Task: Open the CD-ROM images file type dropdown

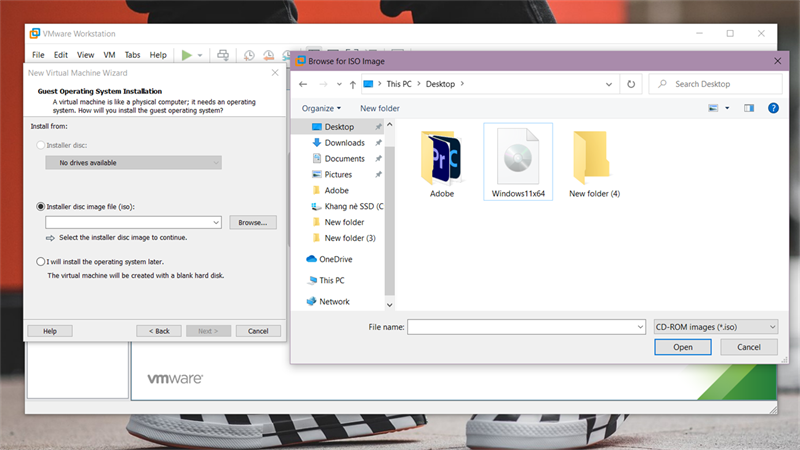Action: (x=714, y=326)
